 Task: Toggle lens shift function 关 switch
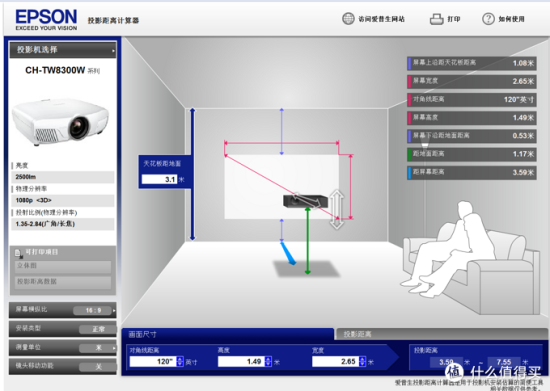pos(98,366)
